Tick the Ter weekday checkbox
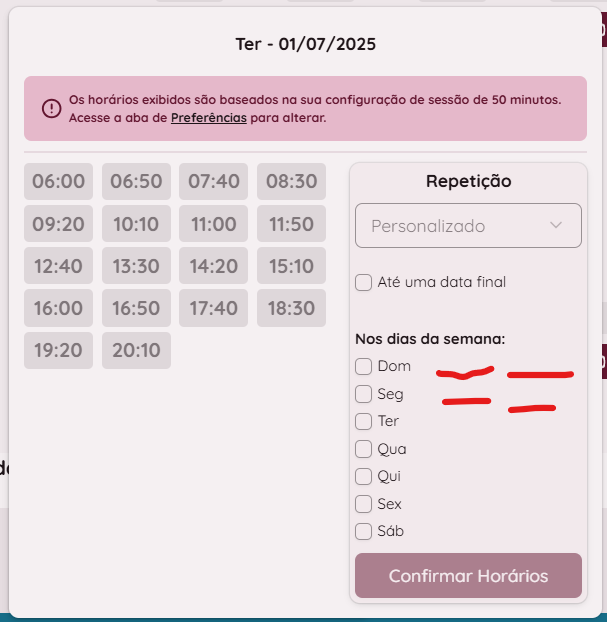 coord(364,421)
